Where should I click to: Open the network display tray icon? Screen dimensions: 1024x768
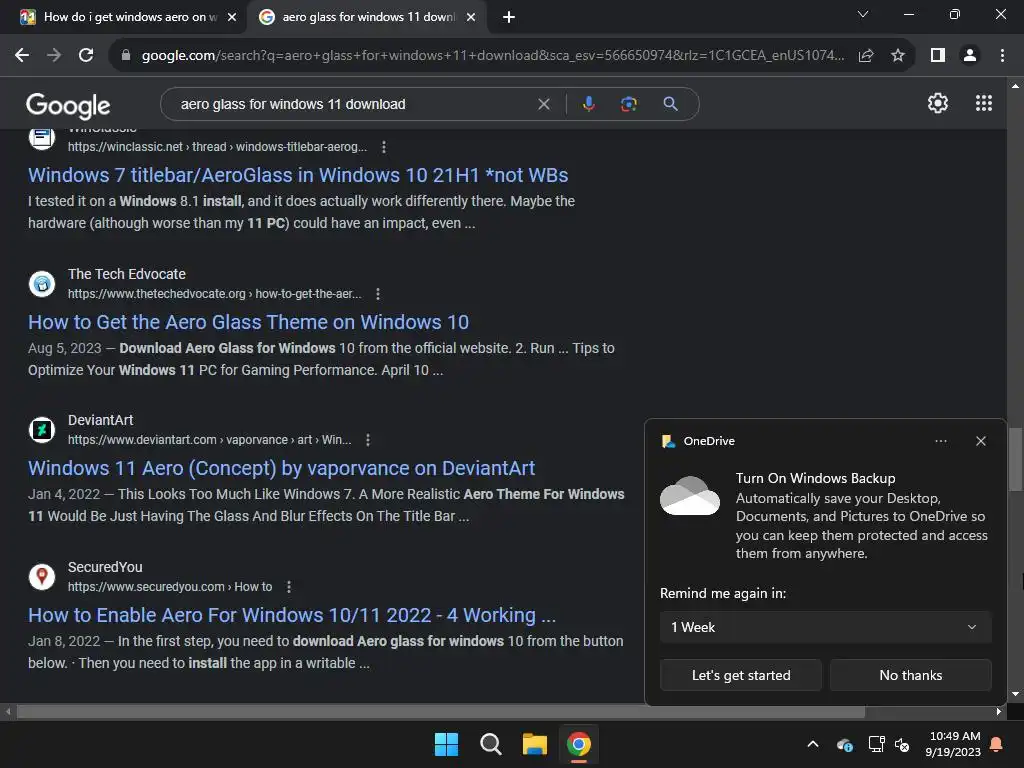tap(875, 744)
